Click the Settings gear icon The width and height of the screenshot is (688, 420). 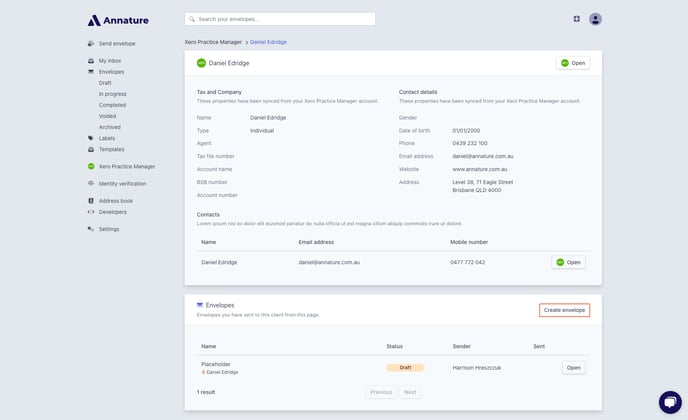tap(91, 229)
